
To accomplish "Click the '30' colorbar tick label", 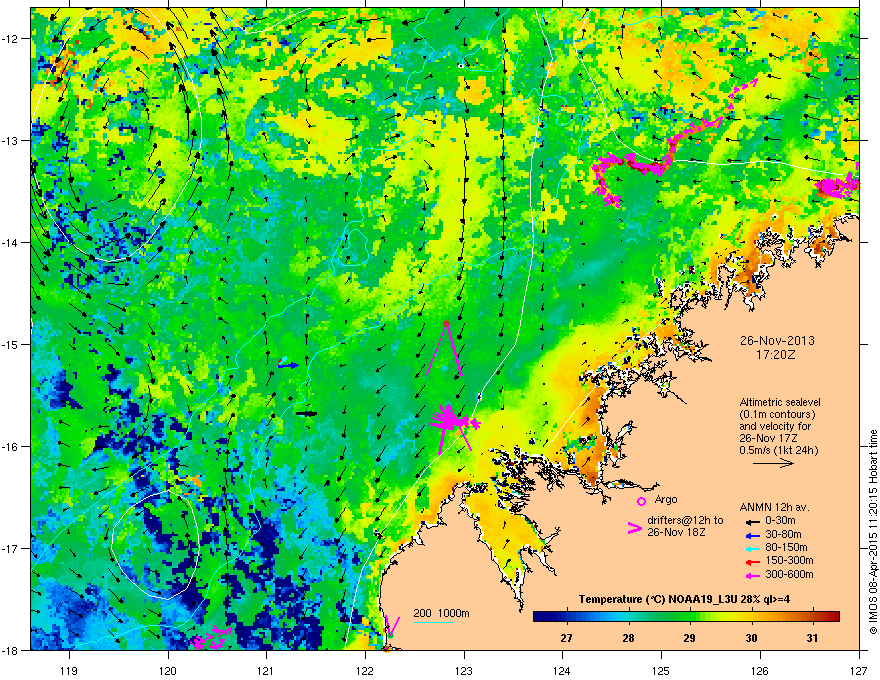I will point(751,638).
